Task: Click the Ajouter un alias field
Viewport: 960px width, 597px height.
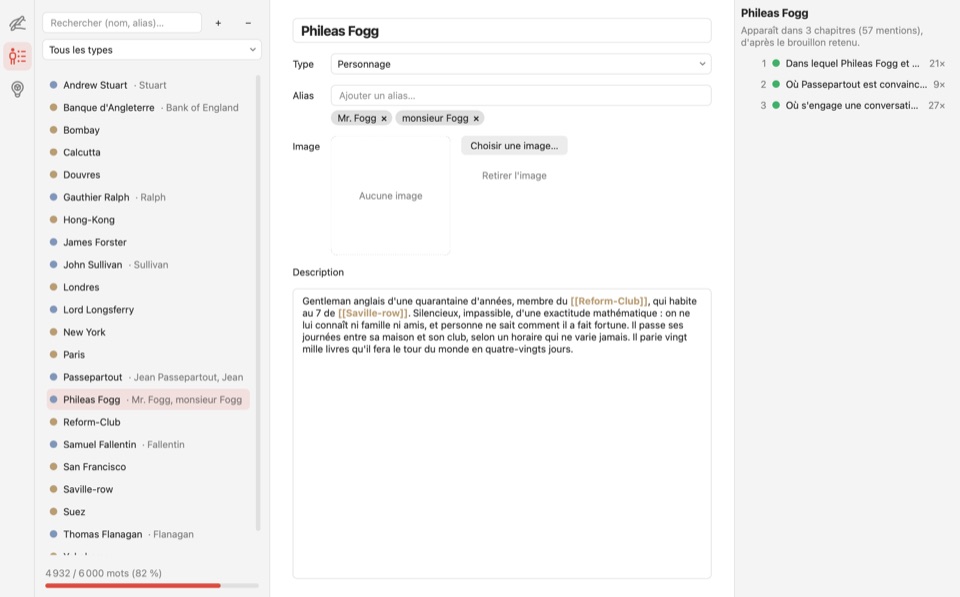Action: click(x=521, y=96)
